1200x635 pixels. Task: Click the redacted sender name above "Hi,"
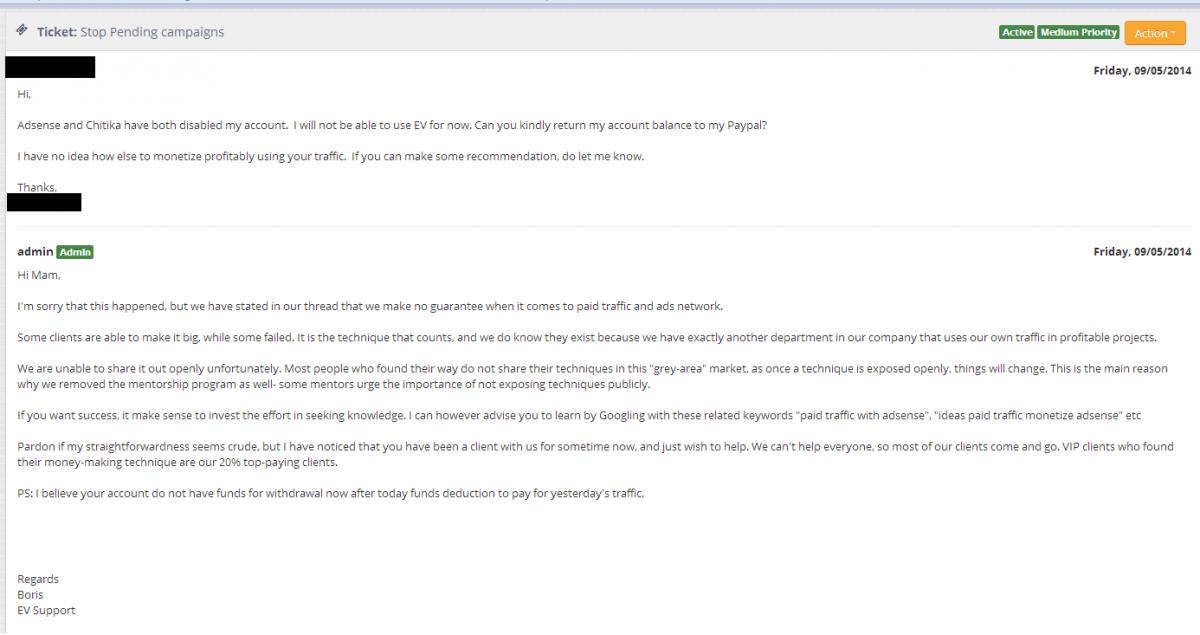click(50, 68)
